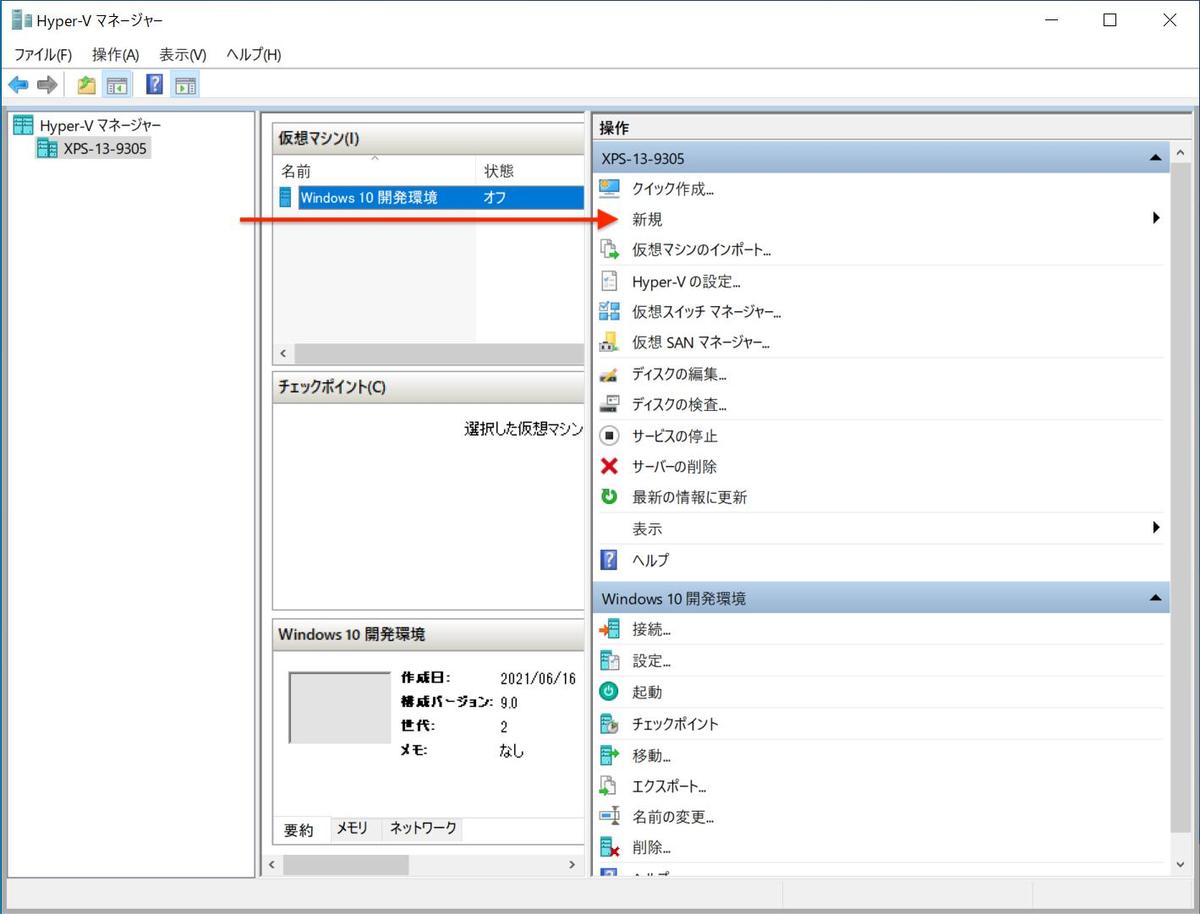Click the red X サーバーの削除 icon
Image resolution: width=1200 pixels, height=914 pixels.
(609, 466)
